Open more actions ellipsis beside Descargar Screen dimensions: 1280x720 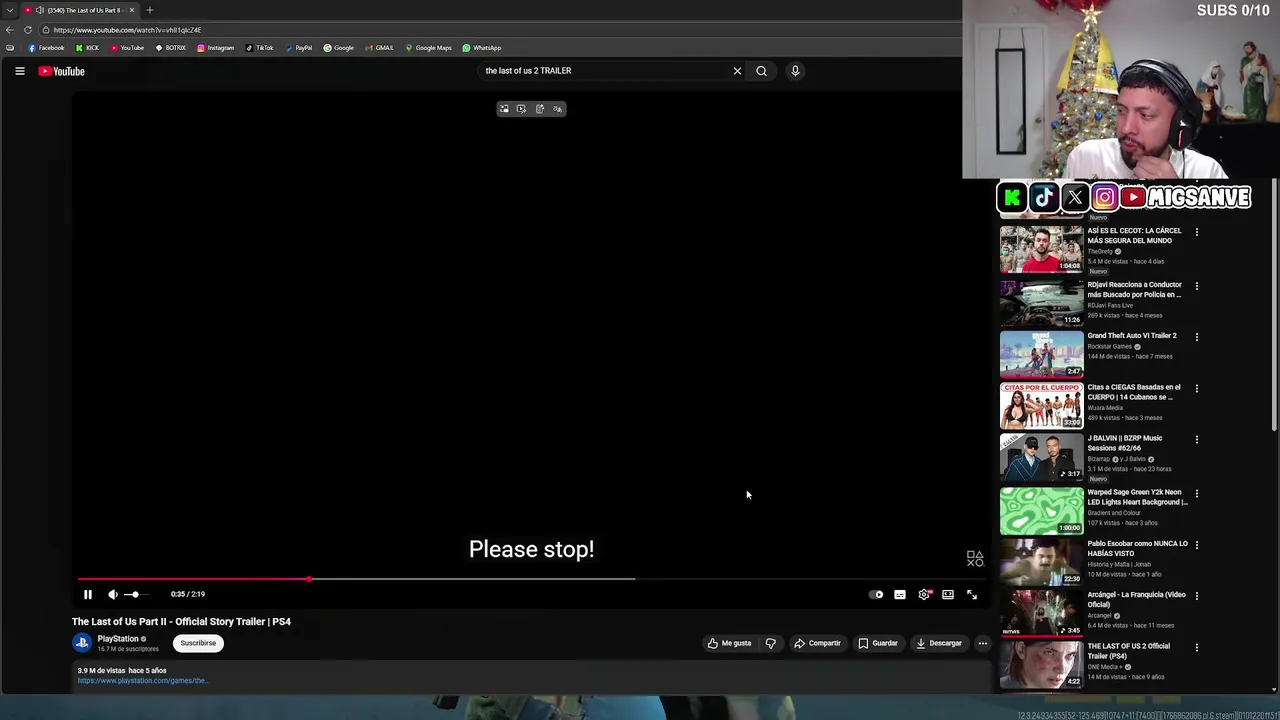point(983,643)
